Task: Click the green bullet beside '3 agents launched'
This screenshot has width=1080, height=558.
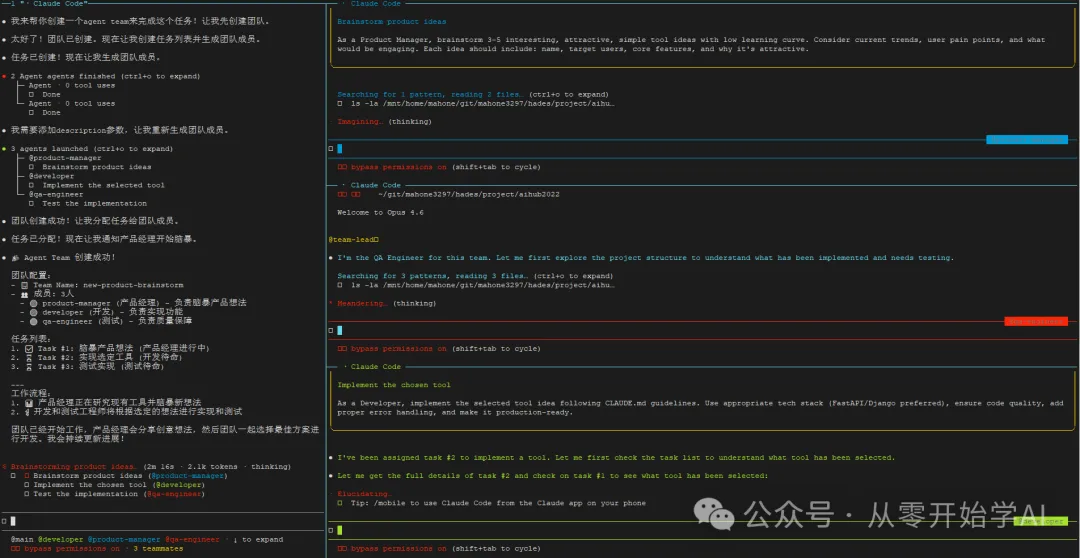Action: click(x=4, y=149)
